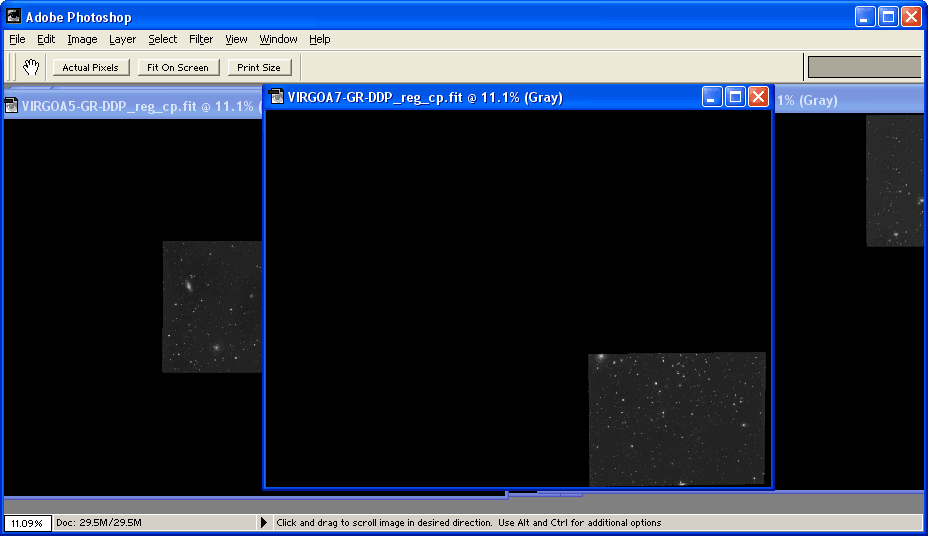The image size is (928, 536).
Task: Click the Actual Pixels button
Action: [90, 68]
